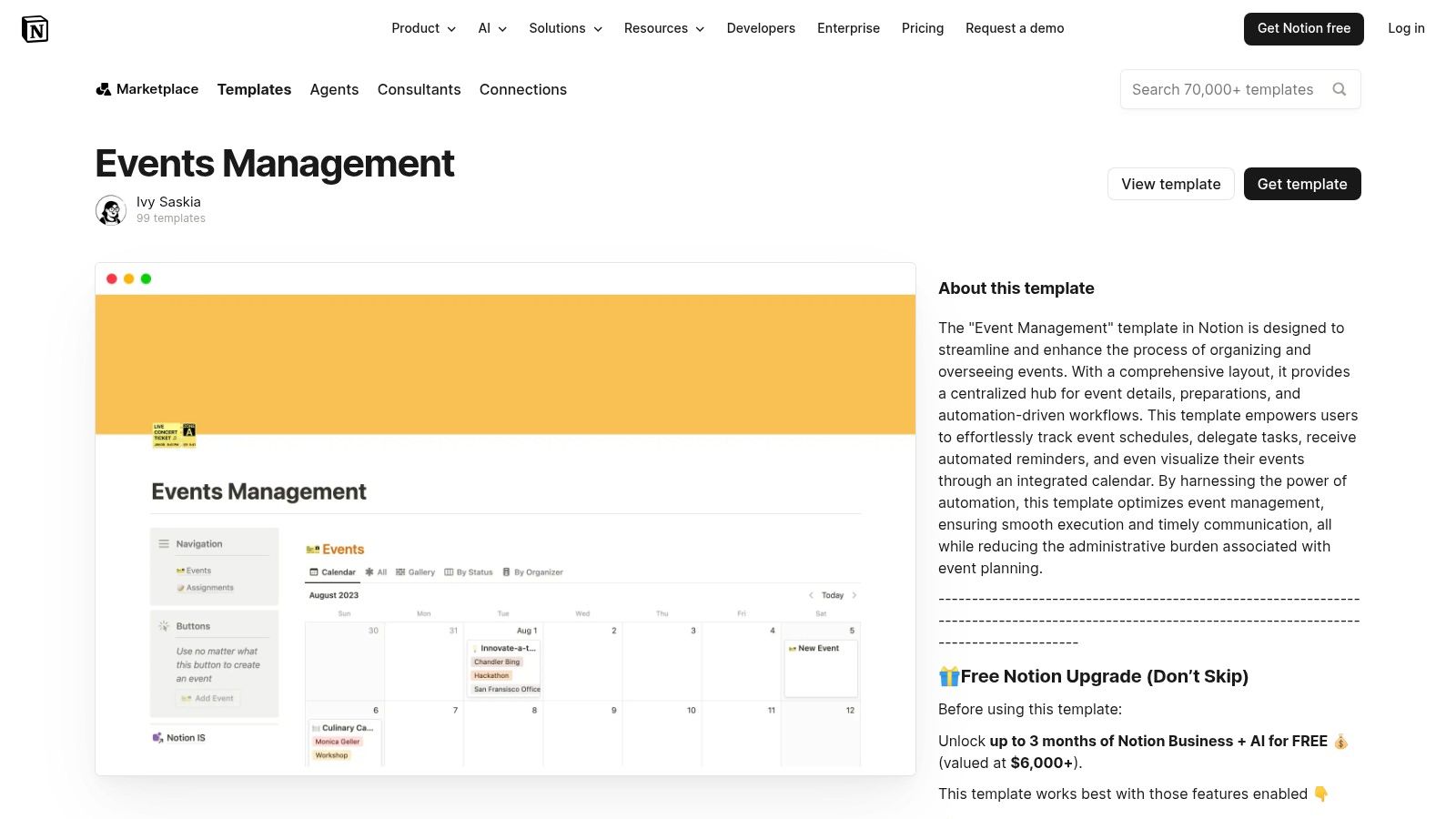Click the Marketplace shapes icon
Screen dimensions: 1456x819
(x=104, y=89)
